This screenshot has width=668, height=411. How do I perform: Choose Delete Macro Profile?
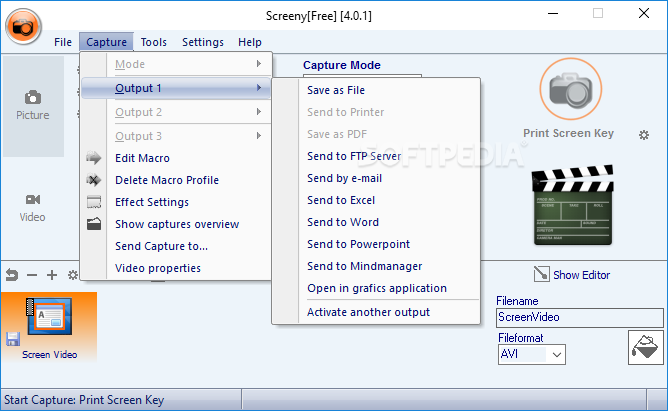(167, 180)
